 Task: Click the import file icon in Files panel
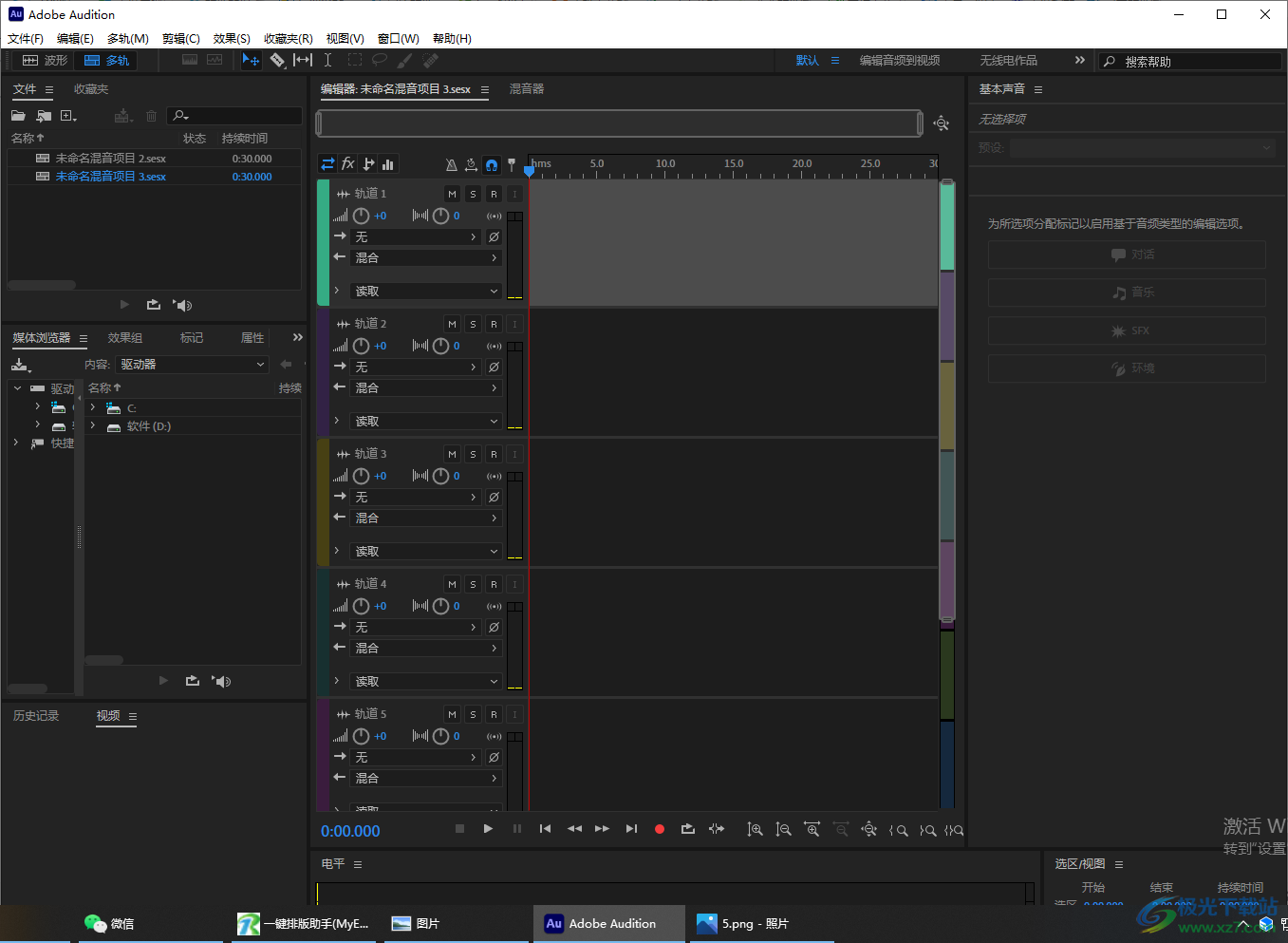(44, 116)
